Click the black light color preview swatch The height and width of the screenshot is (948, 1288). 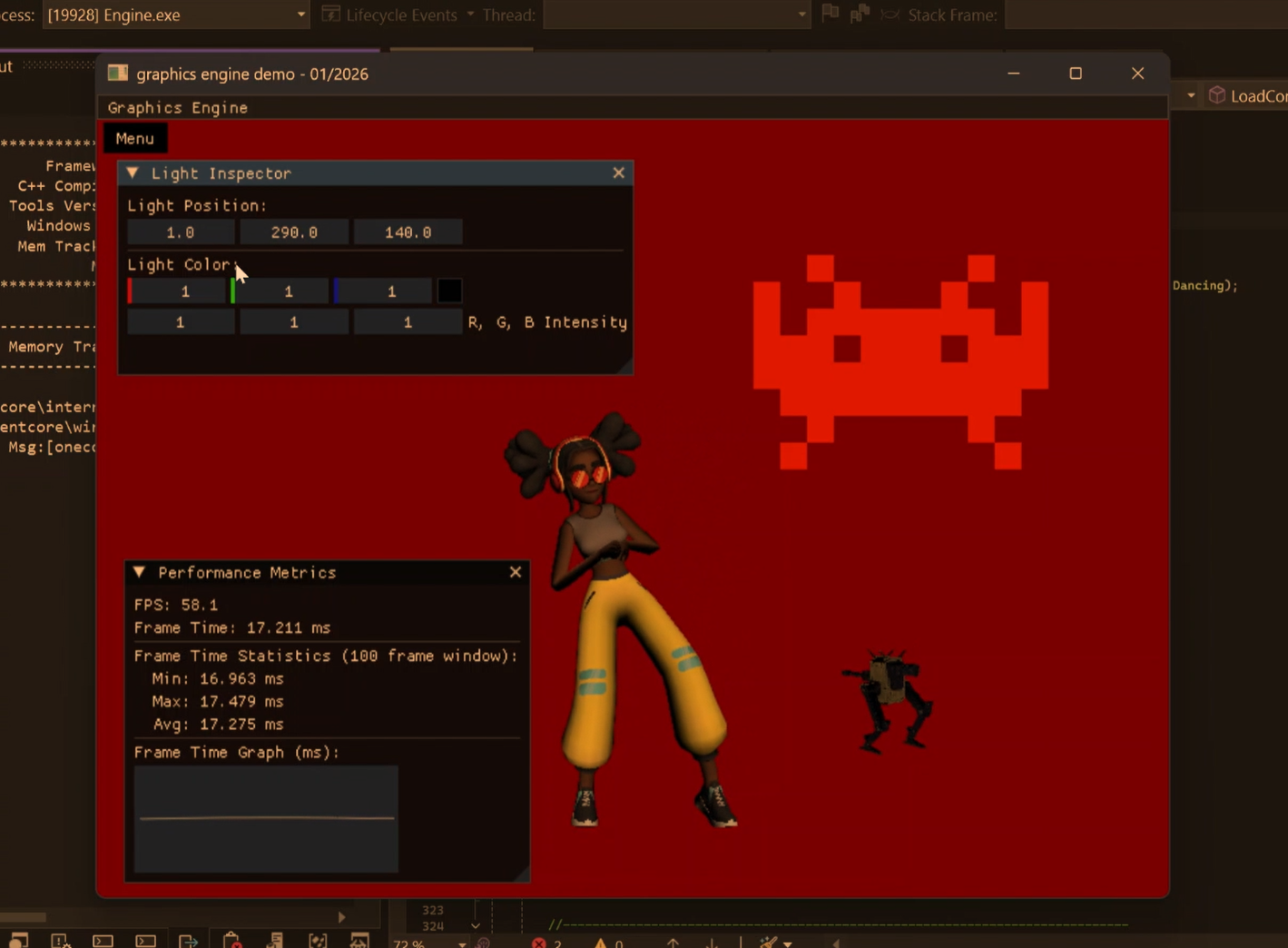point(449,291)
